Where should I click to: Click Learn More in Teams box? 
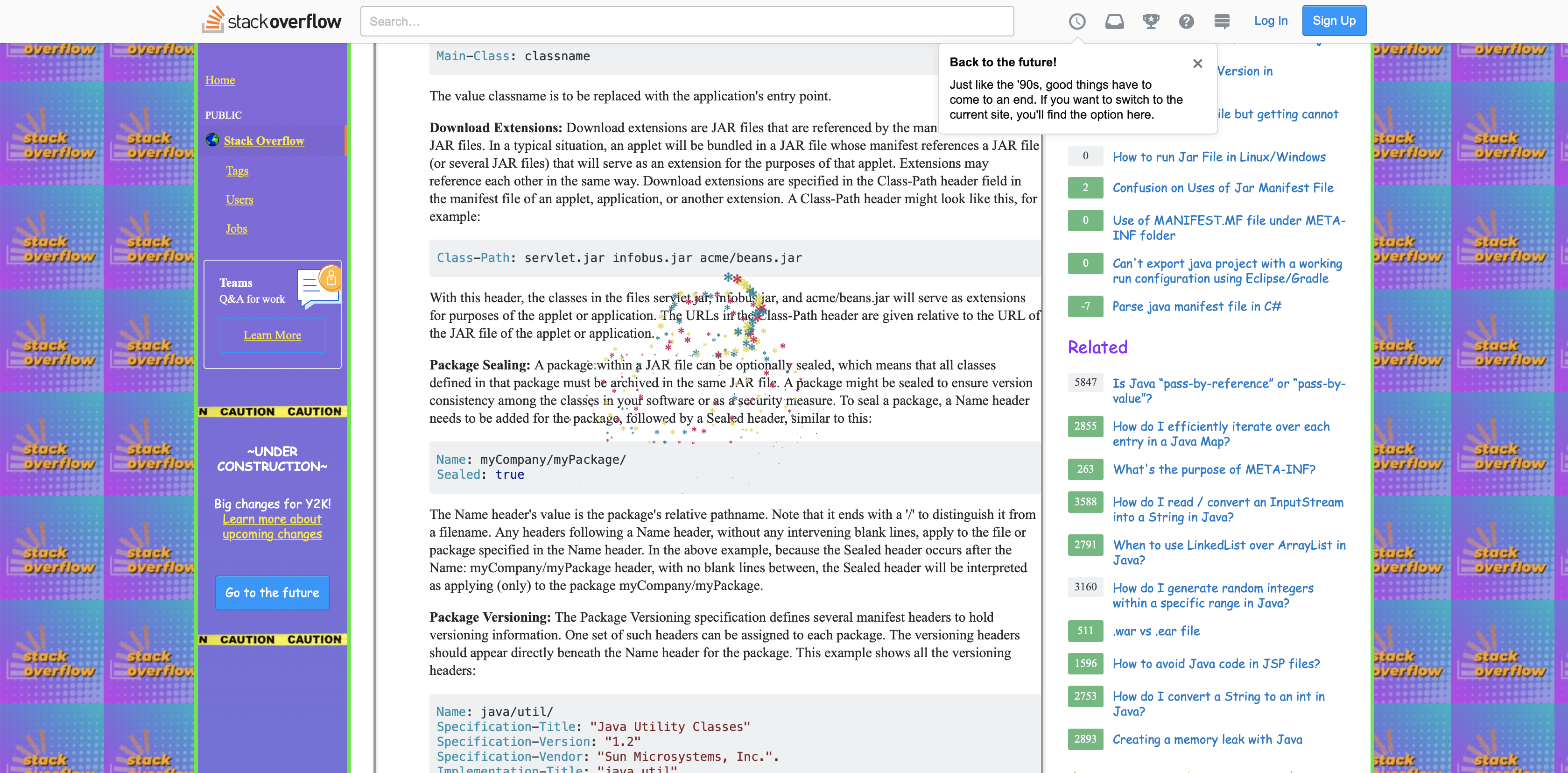pyautogui.click(x=272, y=335)
